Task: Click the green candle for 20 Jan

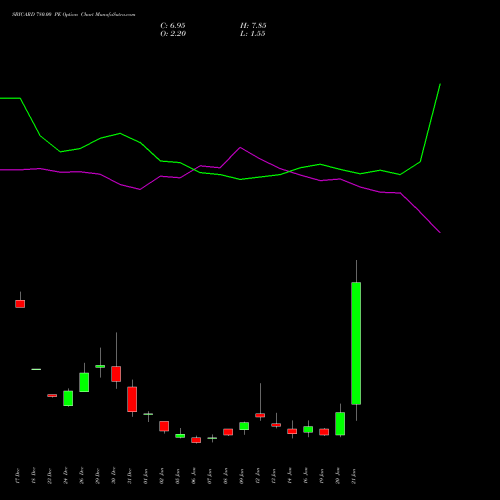Action: 340,424
